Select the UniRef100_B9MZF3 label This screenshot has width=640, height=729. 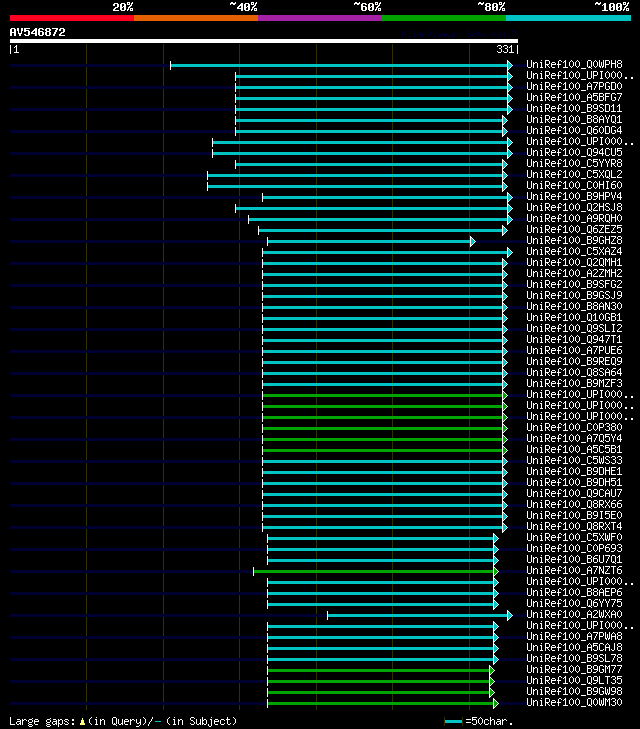574,384
